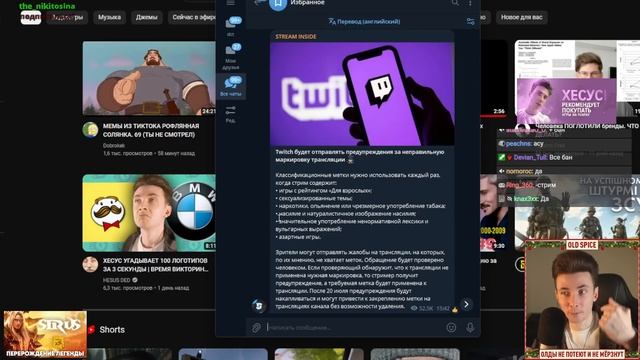
Task: Open the emoji picker smiley icon
Action: click(x=451, y=327)
